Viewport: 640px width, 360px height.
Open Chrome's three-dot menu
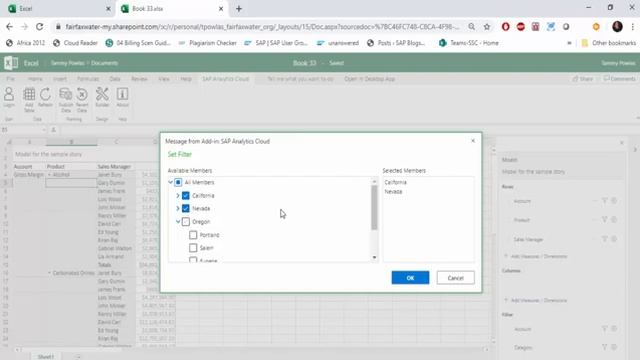point(633,27)
